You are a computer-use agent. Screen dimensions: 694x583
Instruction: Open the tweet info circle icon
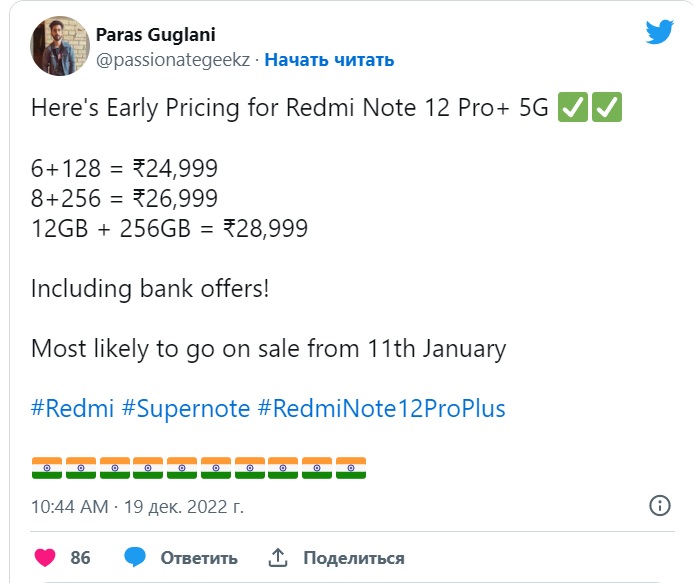(660, 505)
